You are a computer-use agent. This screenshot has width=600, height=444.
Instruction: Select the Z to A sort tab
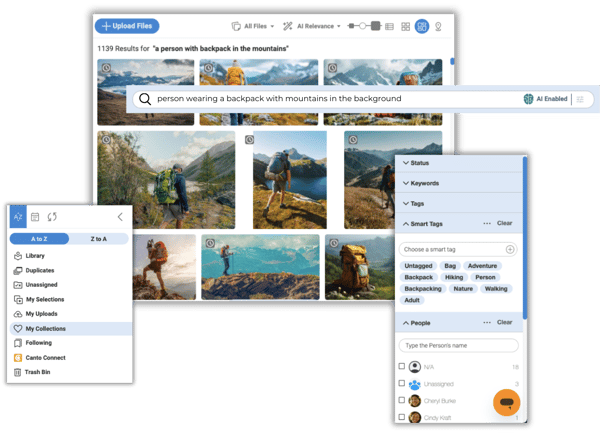(x=98, y=238)
